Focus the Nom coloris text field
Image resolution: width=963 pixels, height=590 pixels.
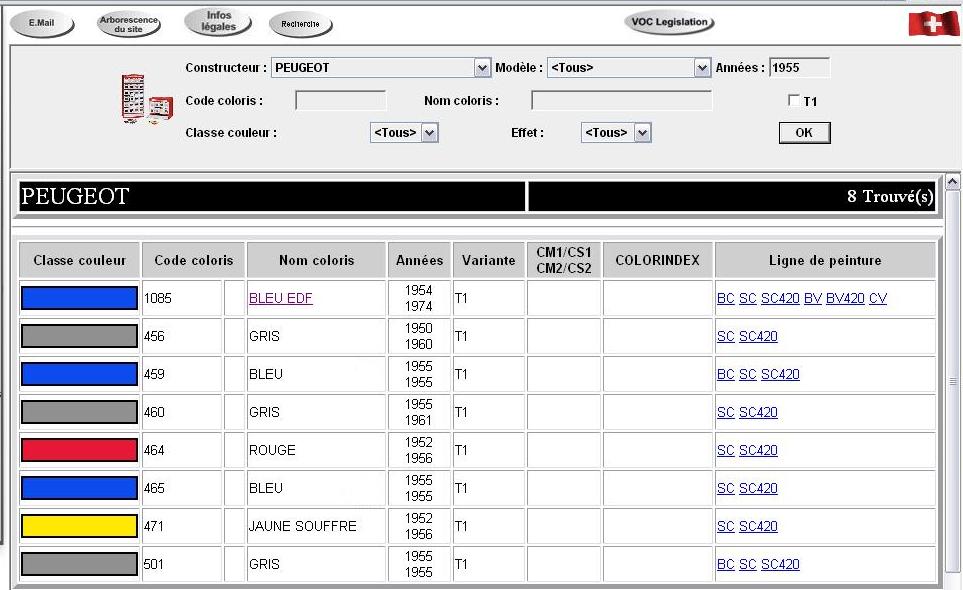tap(621, 100)
